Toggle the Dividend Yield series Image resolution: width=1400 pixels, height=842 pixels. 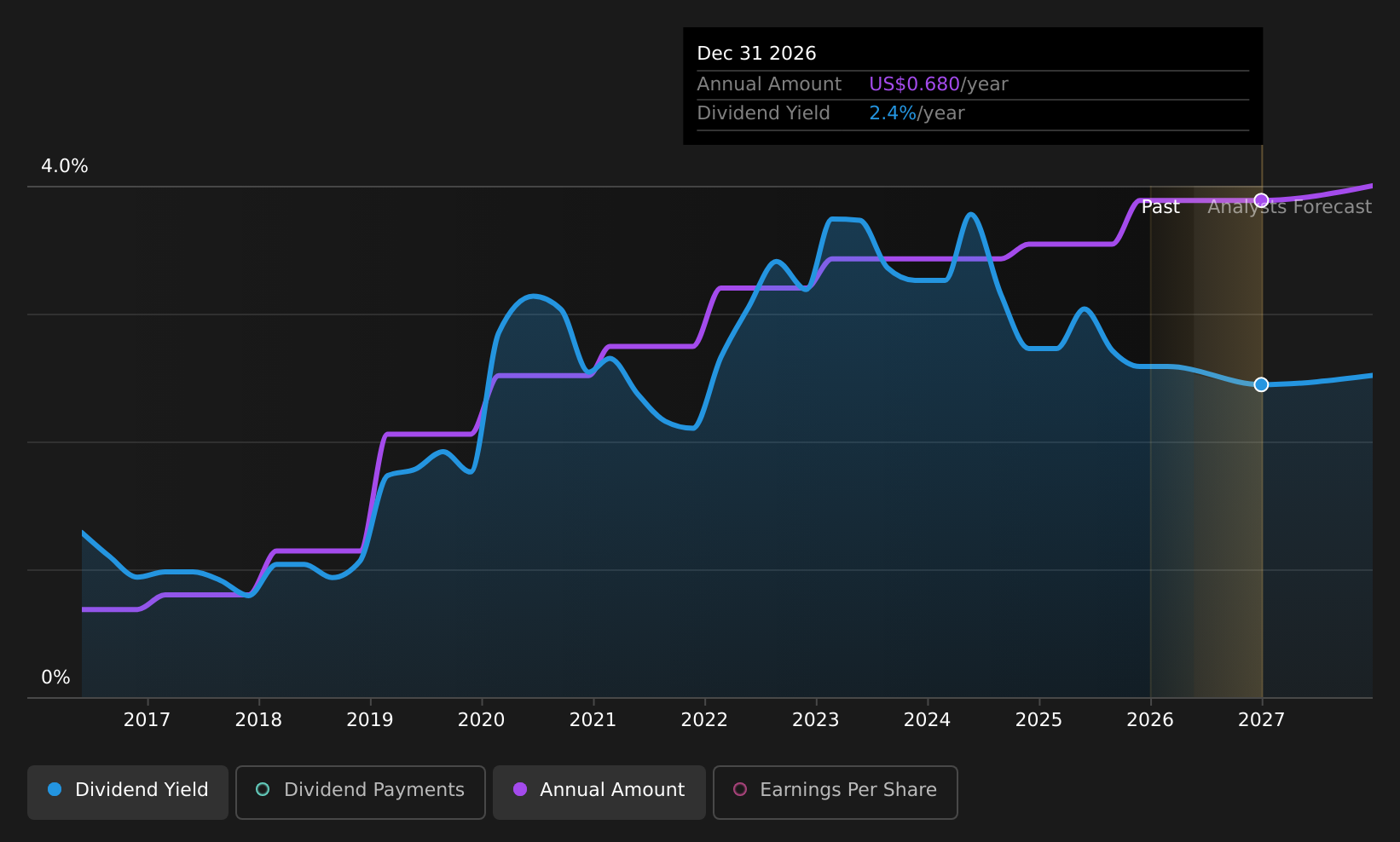[x=128, y=792]
